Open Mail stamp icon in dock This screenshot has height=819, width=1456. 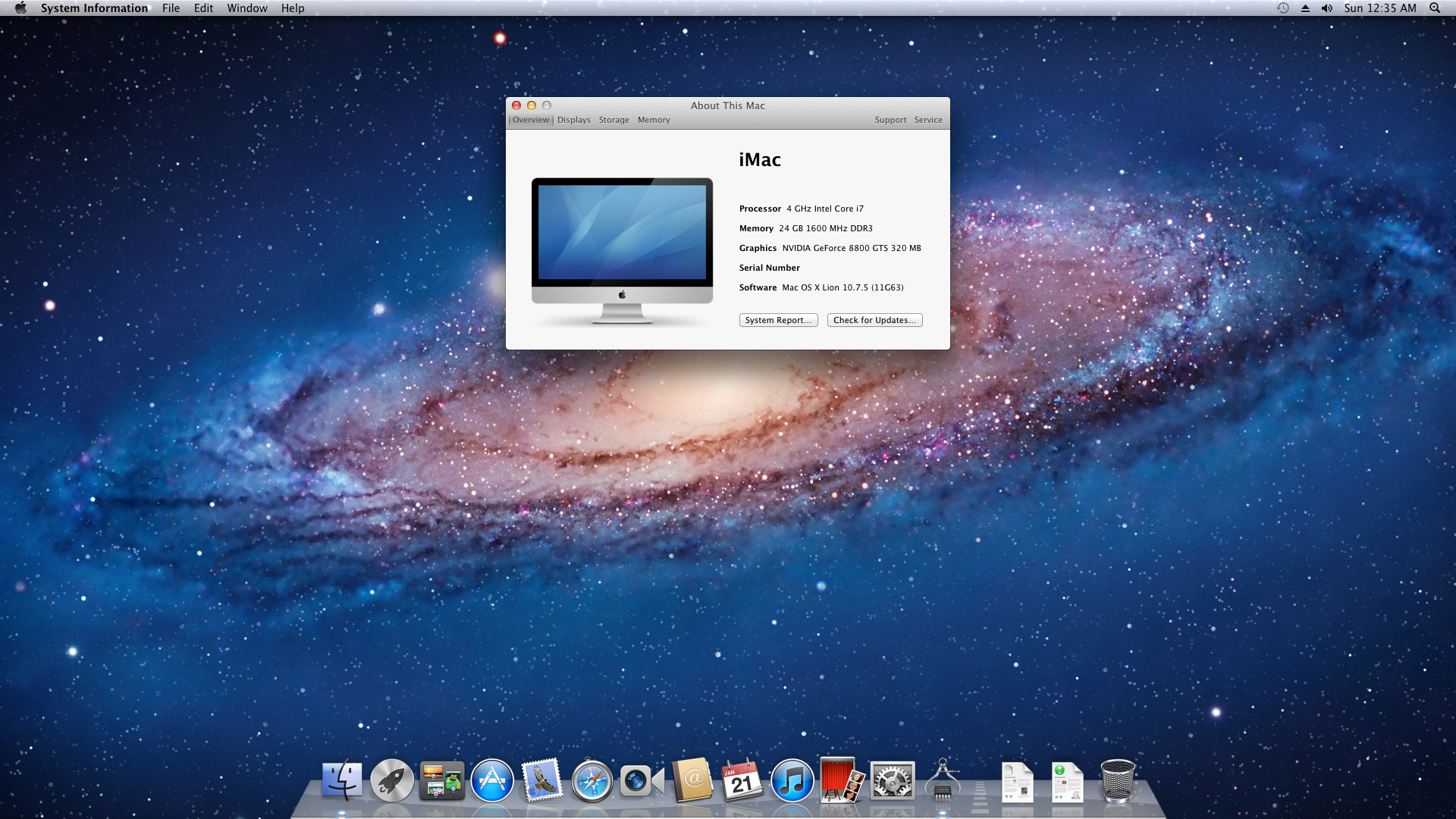pyautogui.click(x=542, y=780)
